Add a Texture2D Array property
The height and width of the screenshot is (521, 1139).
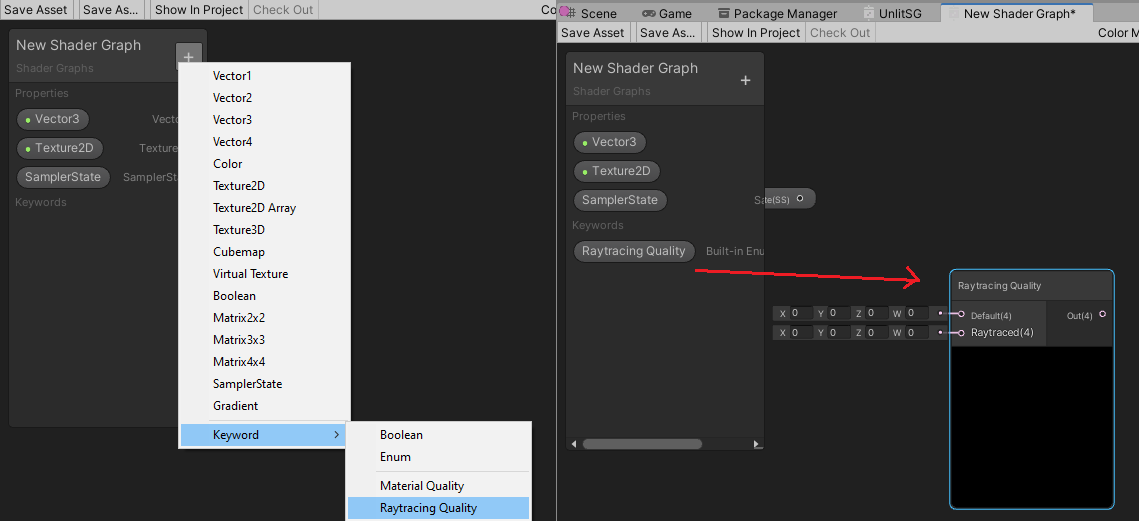tap(254, 208)
